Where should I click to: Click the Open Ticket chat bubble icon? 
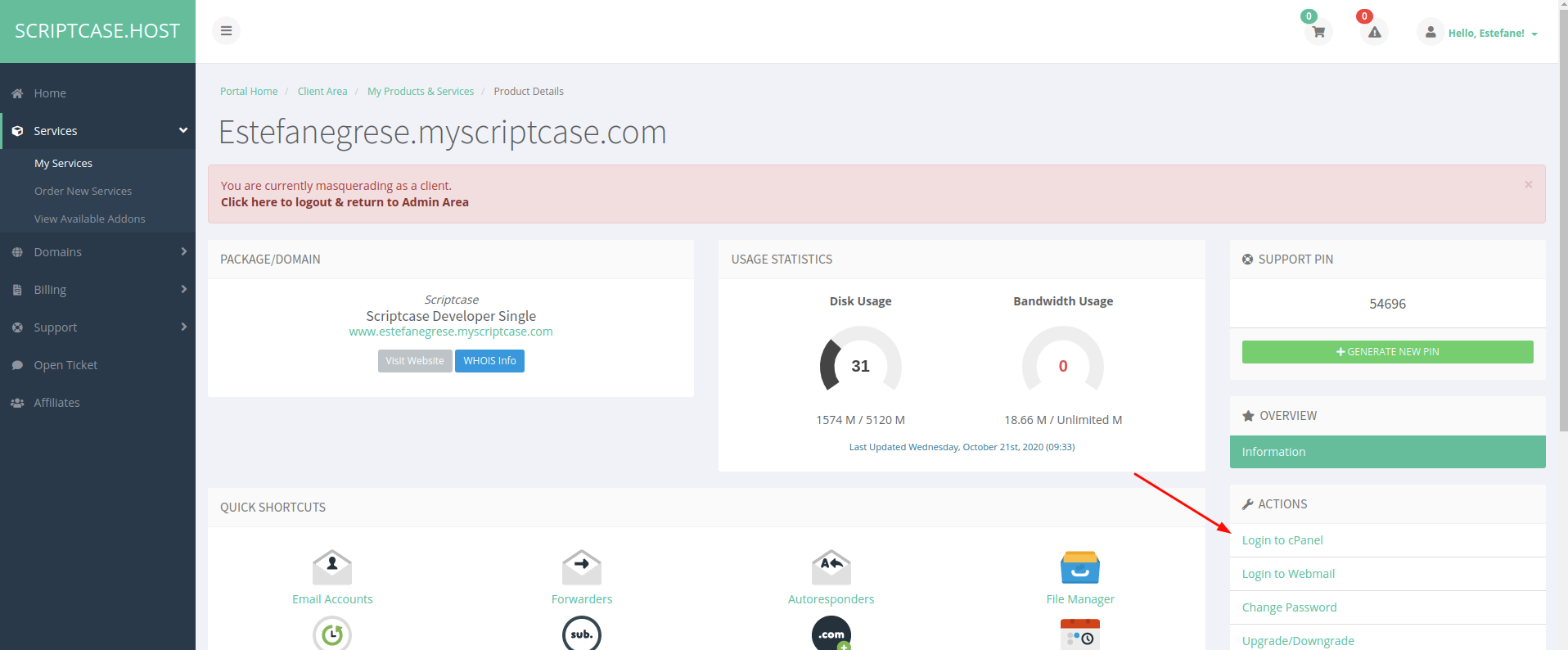17,365
